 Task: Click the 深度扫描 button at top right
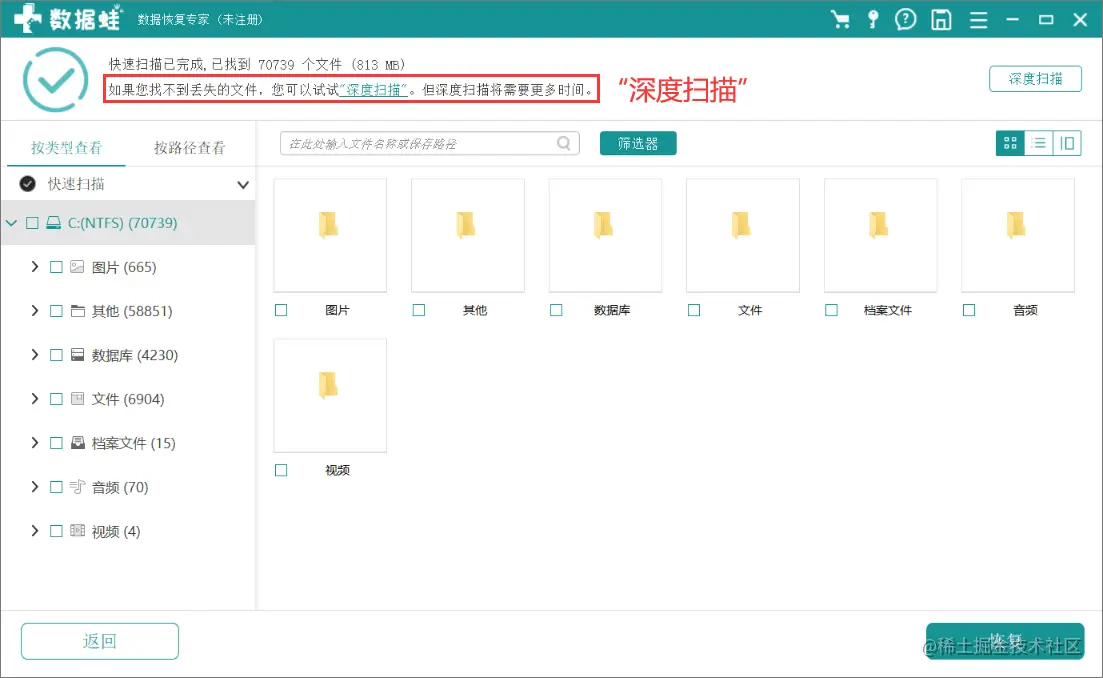pyautogui.click(x=1035, y=79)
